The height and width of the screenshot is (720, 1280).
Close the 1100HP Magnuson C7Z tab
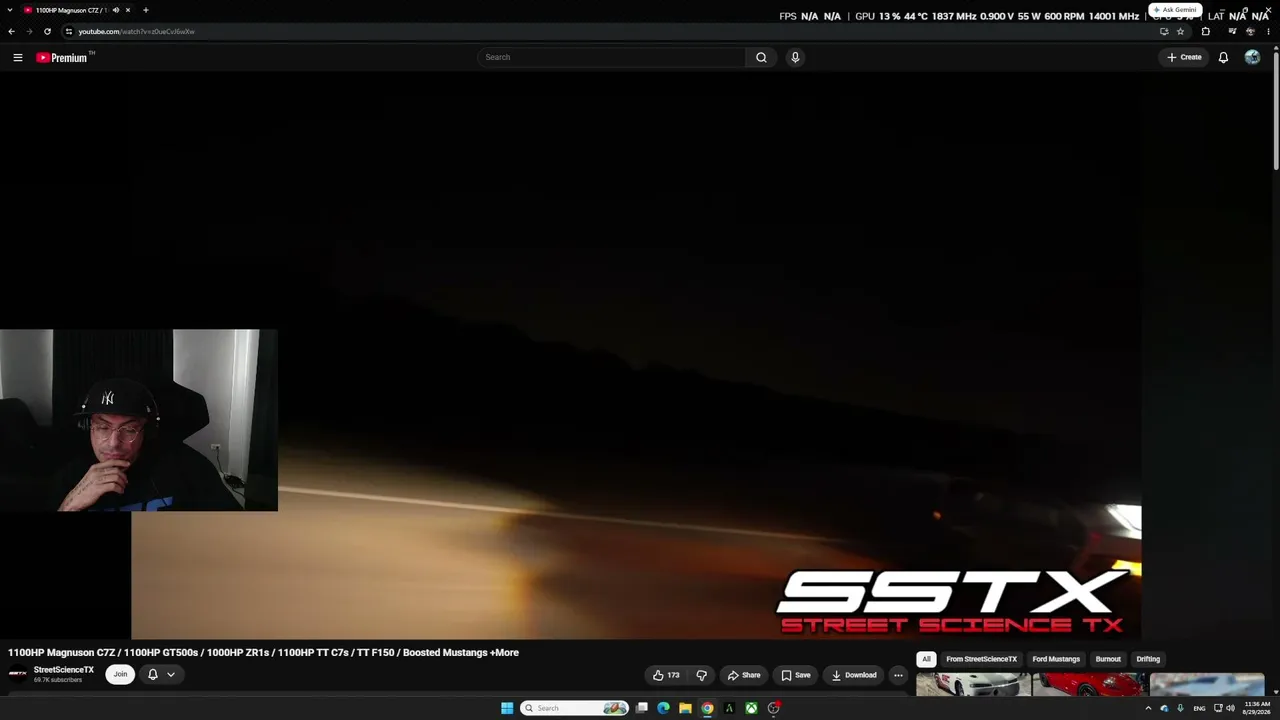click(x=128, y=10)
